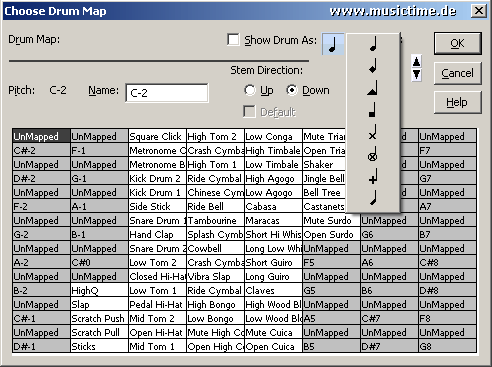This screenshot has height=367, width=492.
Task: Close the Choose Drum Map dialog
Action: [479, 11]
